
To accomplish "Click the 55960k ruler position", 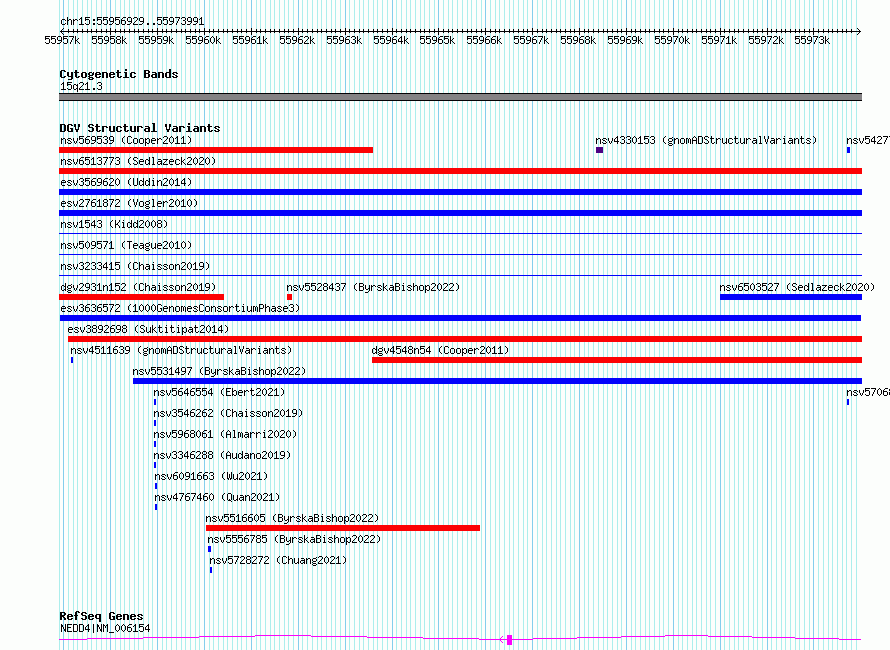I will 203,40.
